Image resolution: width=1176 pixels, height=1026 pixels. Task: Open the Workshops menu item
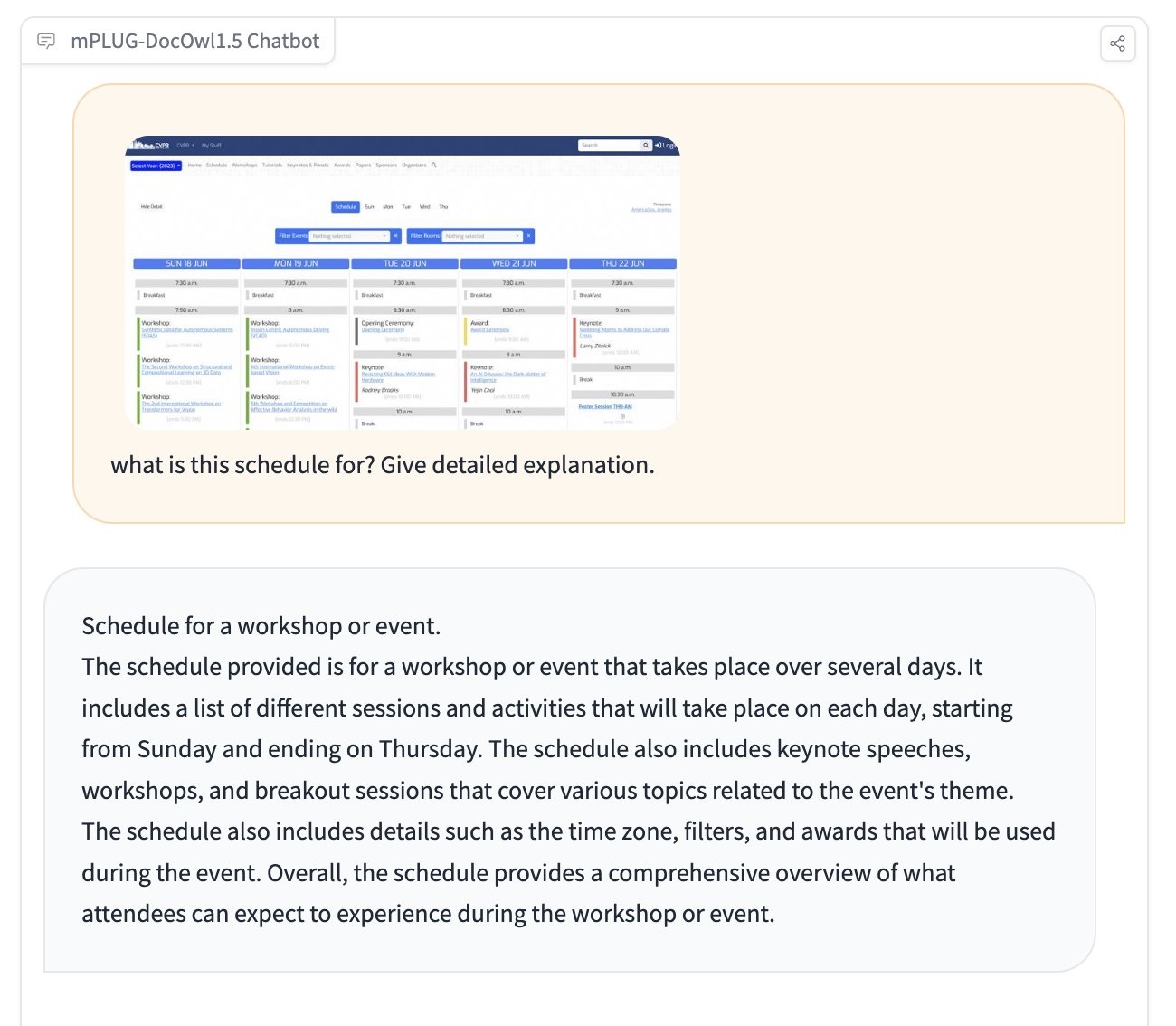(x=244, y=166)
